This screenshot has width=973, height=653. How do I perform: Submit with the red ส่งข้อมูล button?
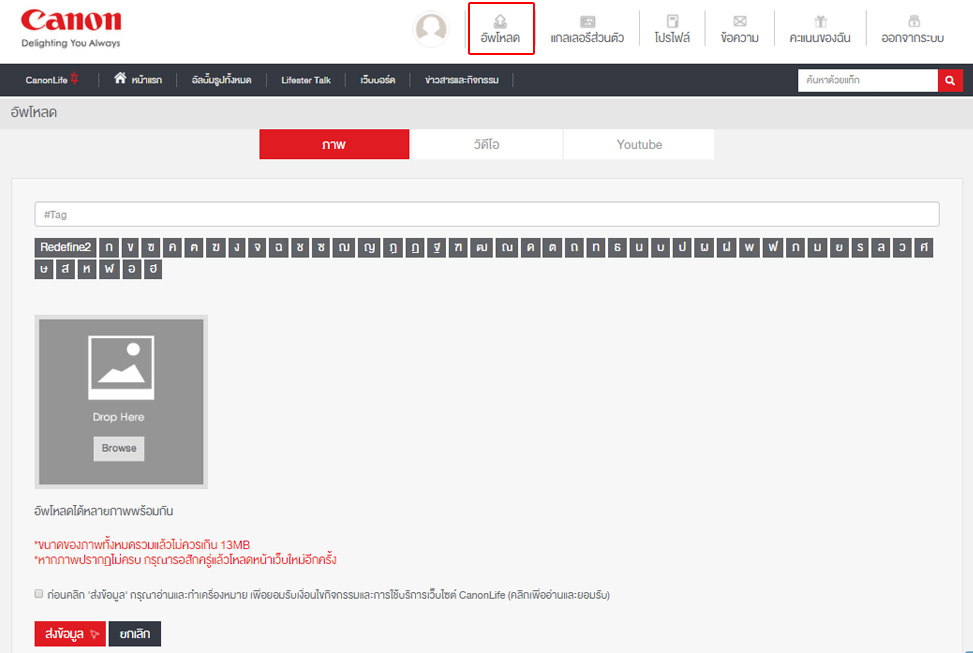pos(69,634)
